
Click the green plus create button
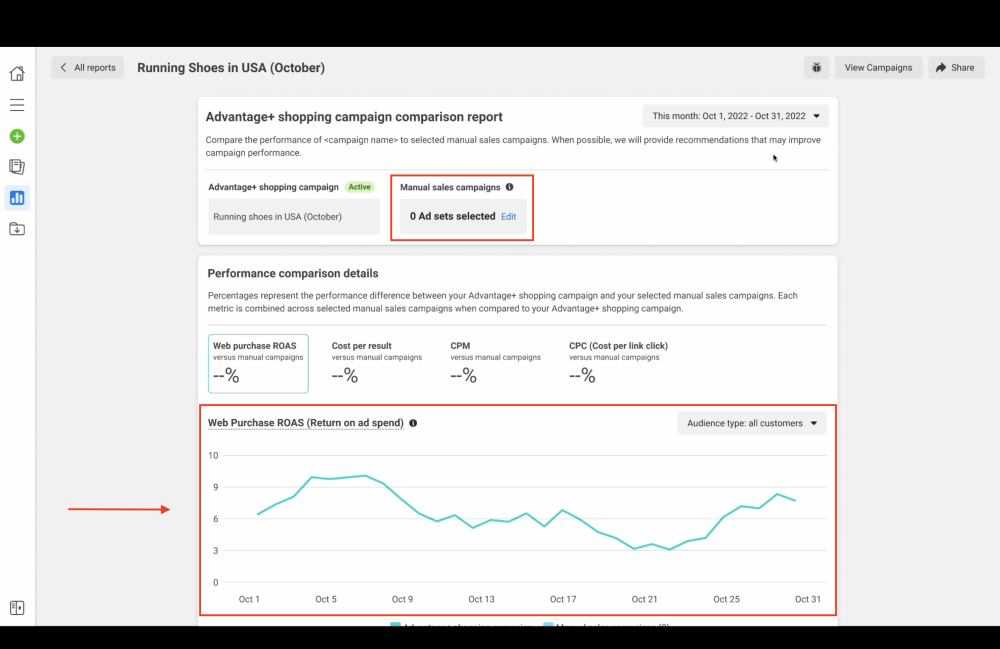point(17,136)
